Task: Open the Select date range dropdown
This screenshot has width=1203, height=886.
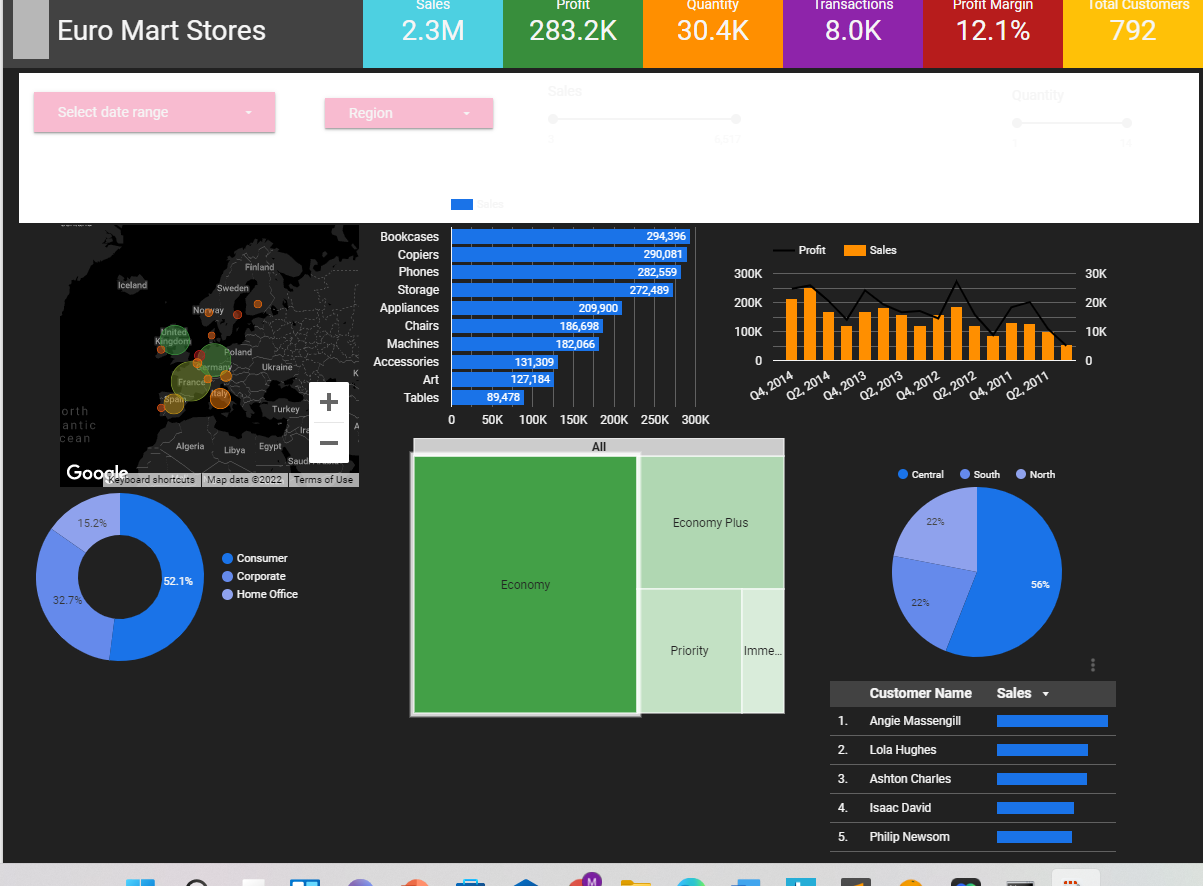Action: [154, 112]
